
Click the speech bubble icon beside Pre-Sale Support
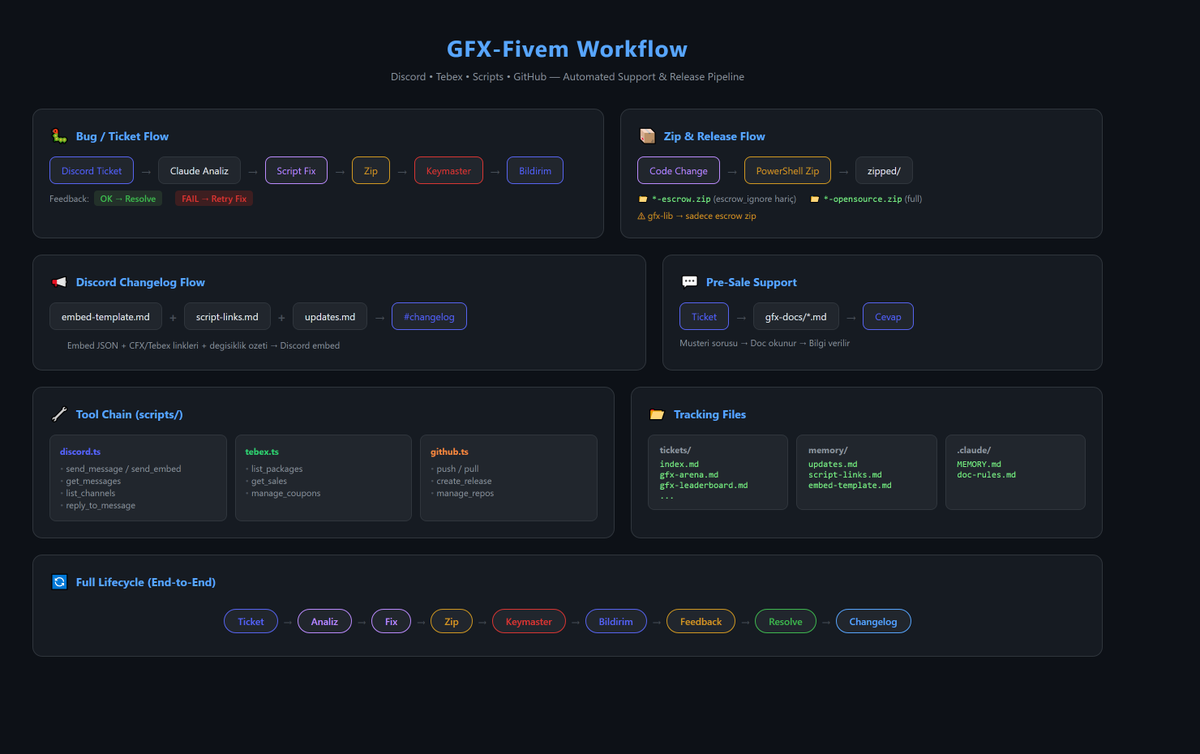click(x=689, y=282)
